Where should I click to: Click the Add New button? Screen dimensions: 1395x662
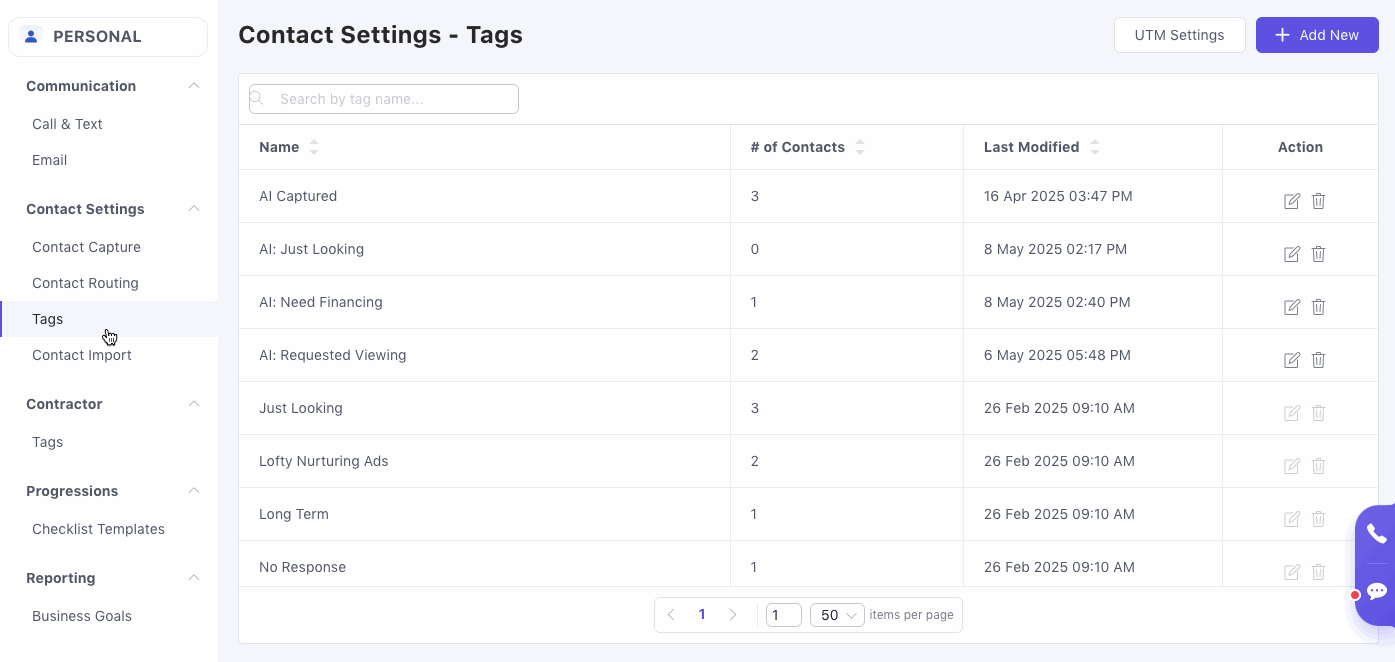tap(1316, 35)
